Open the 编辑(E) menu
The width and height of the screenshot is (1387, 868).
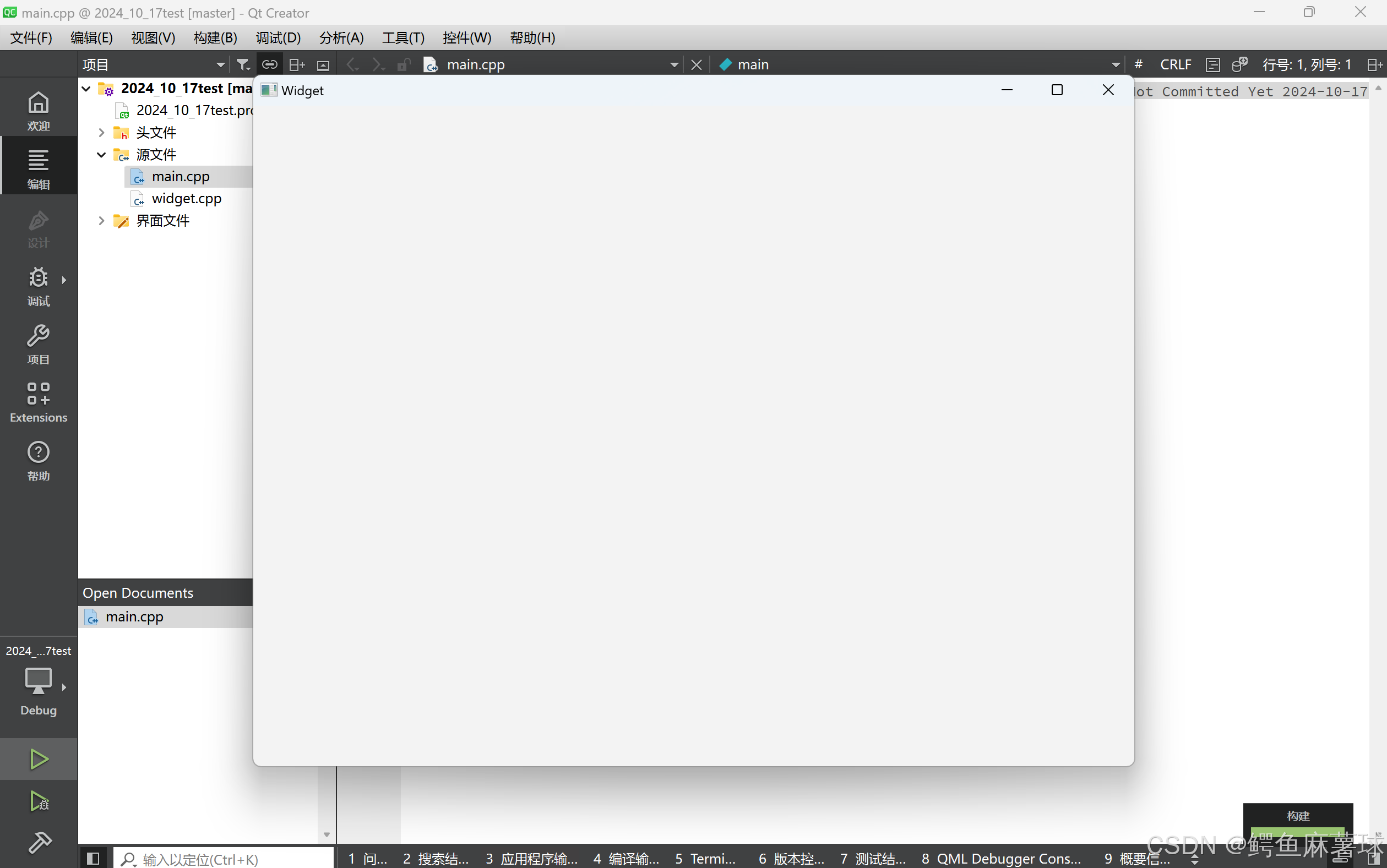[92, 38]
